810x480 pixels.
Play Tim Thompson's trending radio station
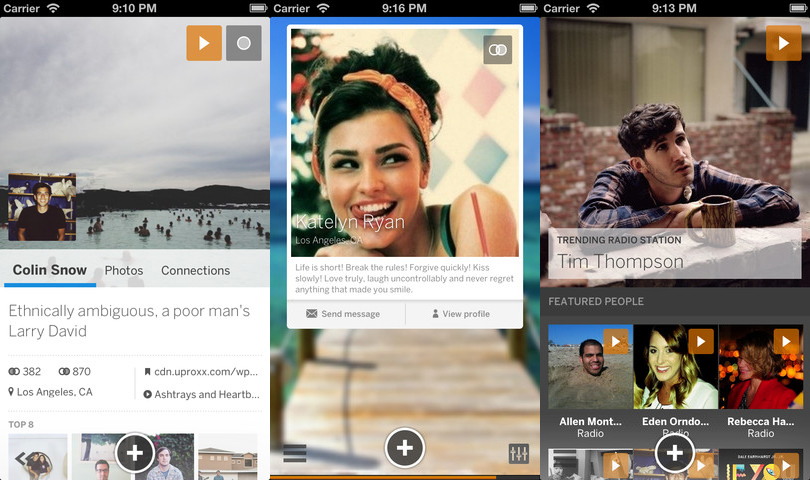(783, 44)
